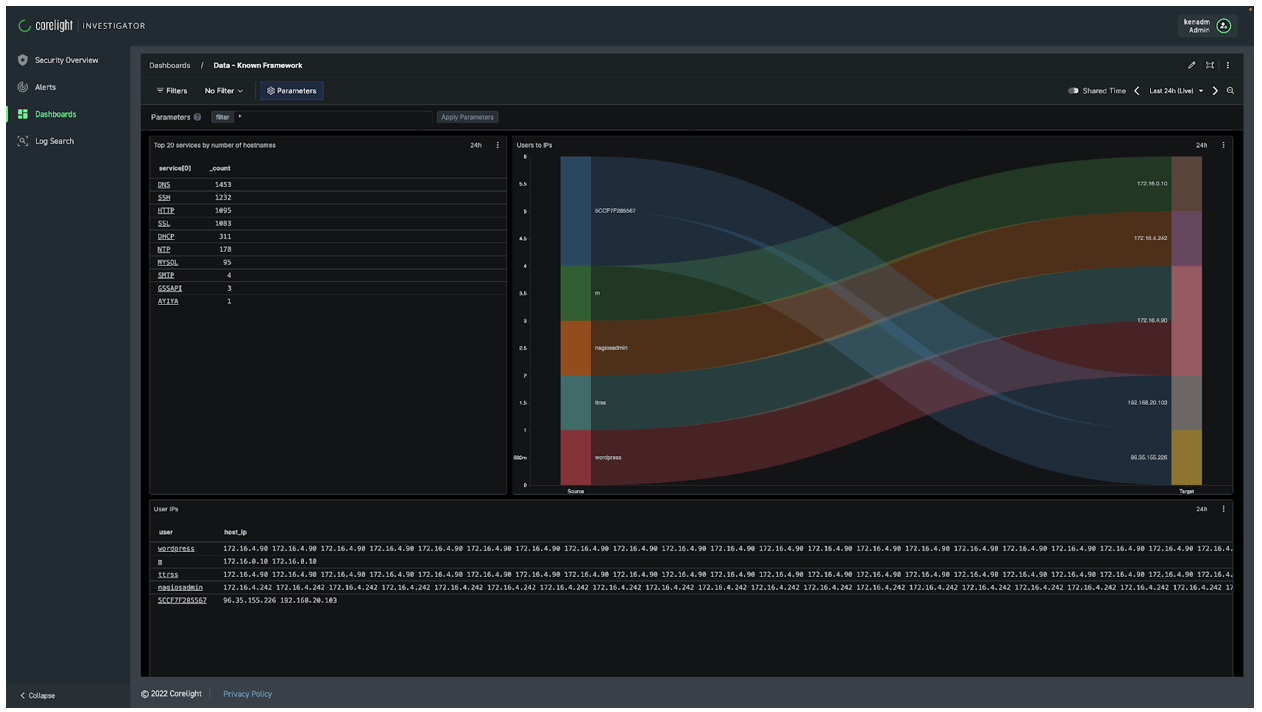1262x712 pixels.
Task: Open the Last 24h (Live) time dropdown
Action: point(1176,91)
